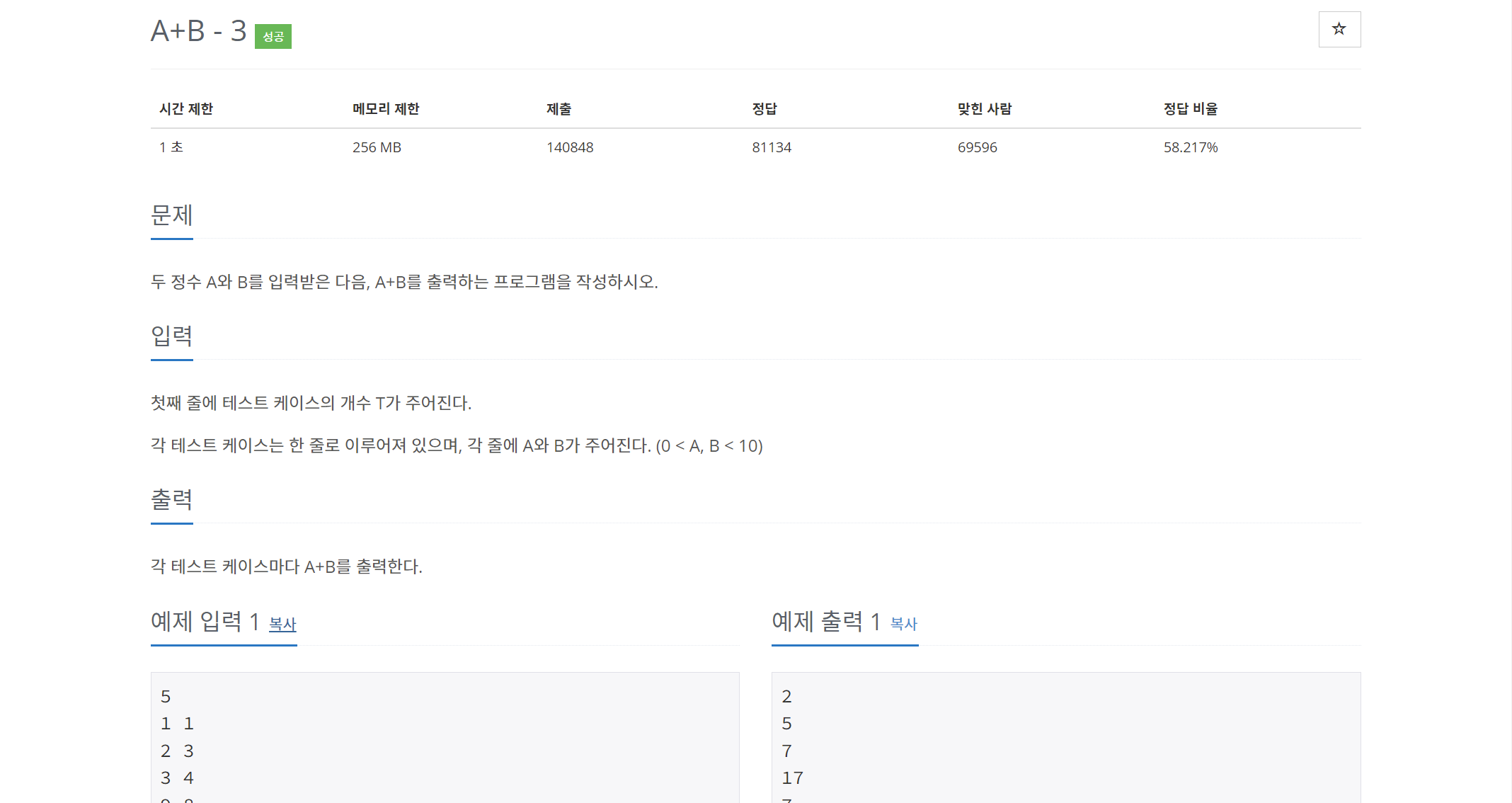Click the green 성공 badge
Image resolution: width=1512 pixels, height=803 pixels.
click(273, 36)
